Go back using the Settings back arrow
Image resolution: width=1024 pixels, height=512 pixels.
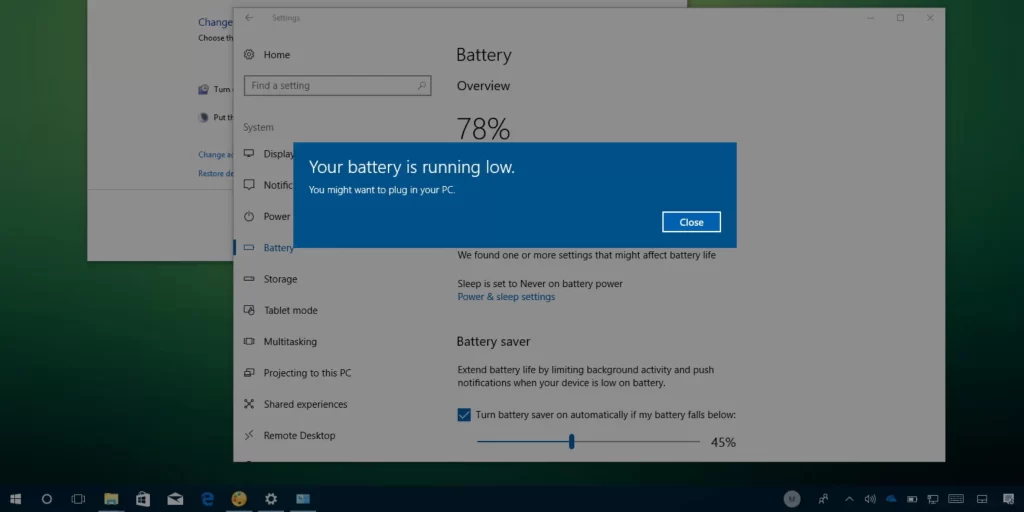pos(249,18)
